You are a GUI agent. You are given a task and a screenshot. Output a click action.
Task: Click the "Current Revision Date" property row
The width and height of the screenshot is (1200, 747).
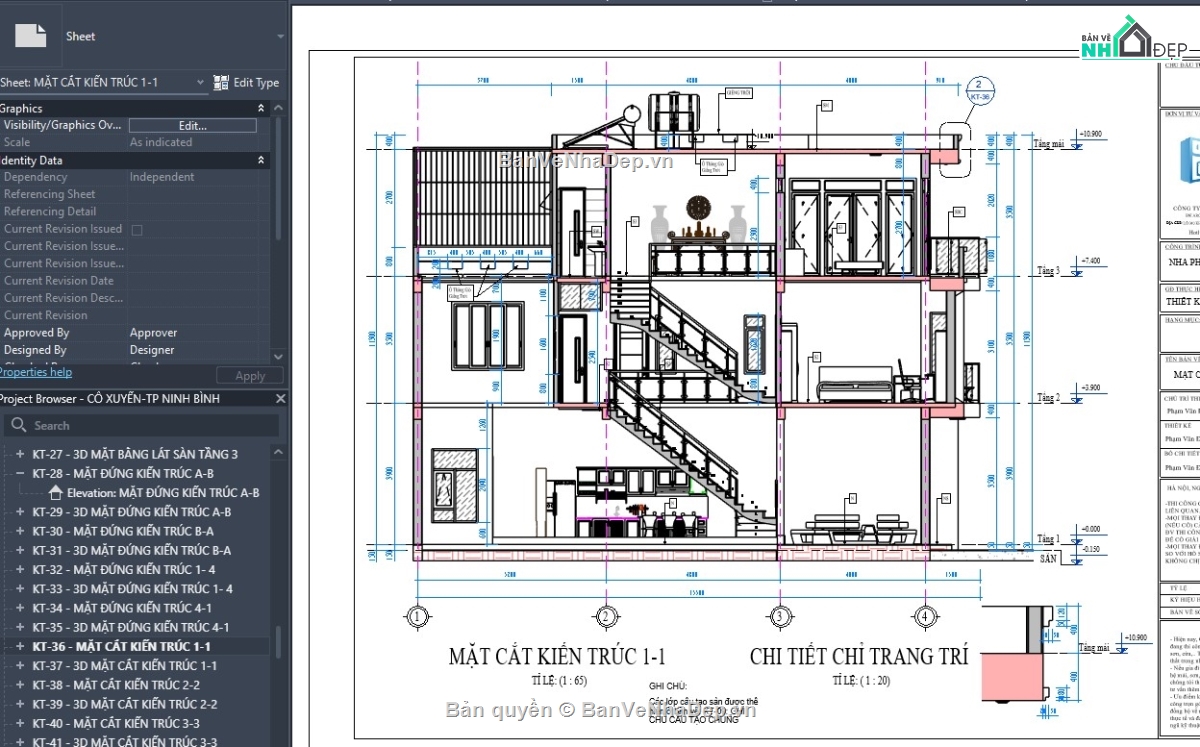coord(135,281)
